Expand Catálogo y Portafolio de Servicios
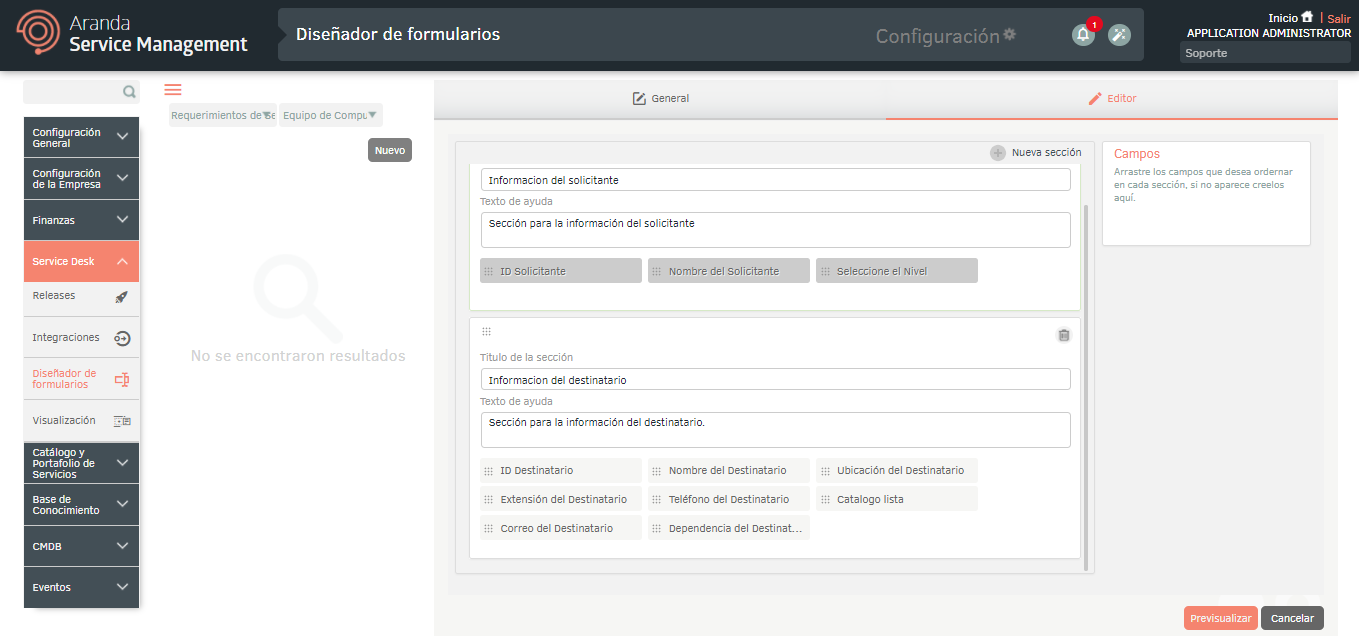Viewport: 1359px width, 636px height. click(82, 463)
